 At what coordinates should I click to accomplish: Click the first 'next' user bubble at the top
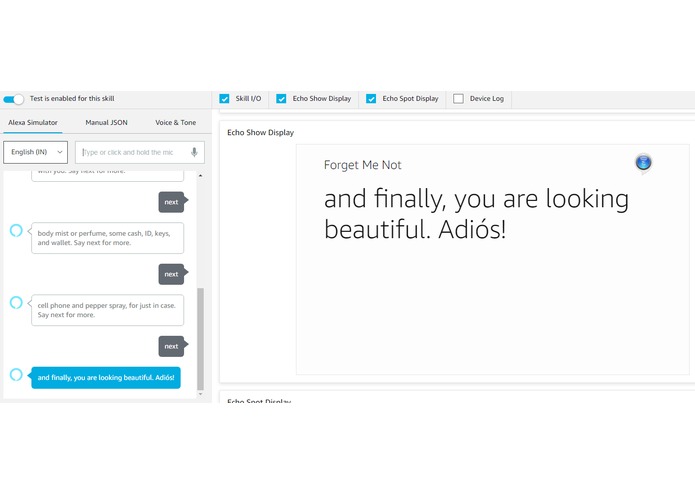172,202
